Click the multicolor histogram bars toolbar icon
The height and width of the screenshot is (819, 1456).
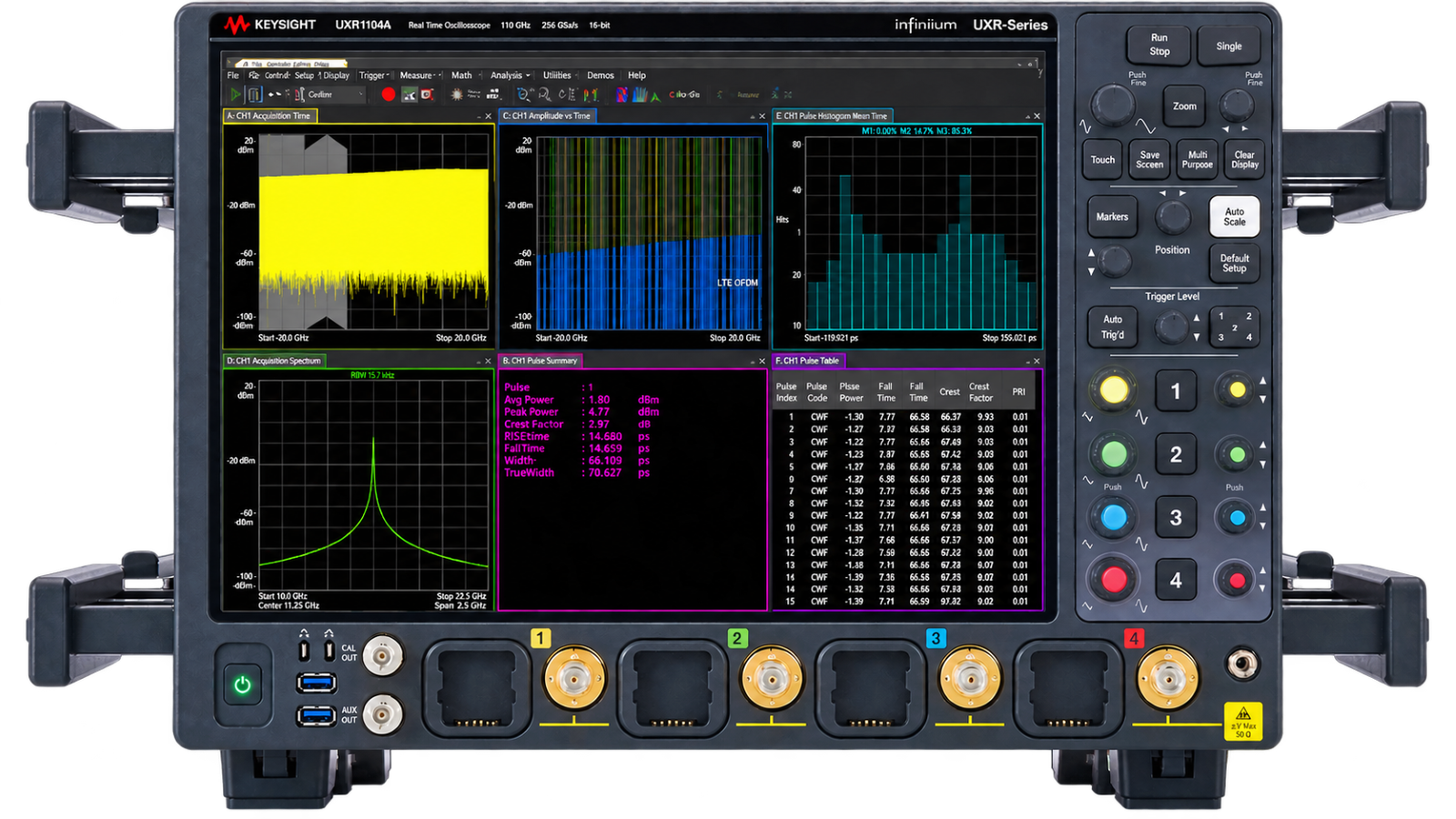tap(640, 95)
